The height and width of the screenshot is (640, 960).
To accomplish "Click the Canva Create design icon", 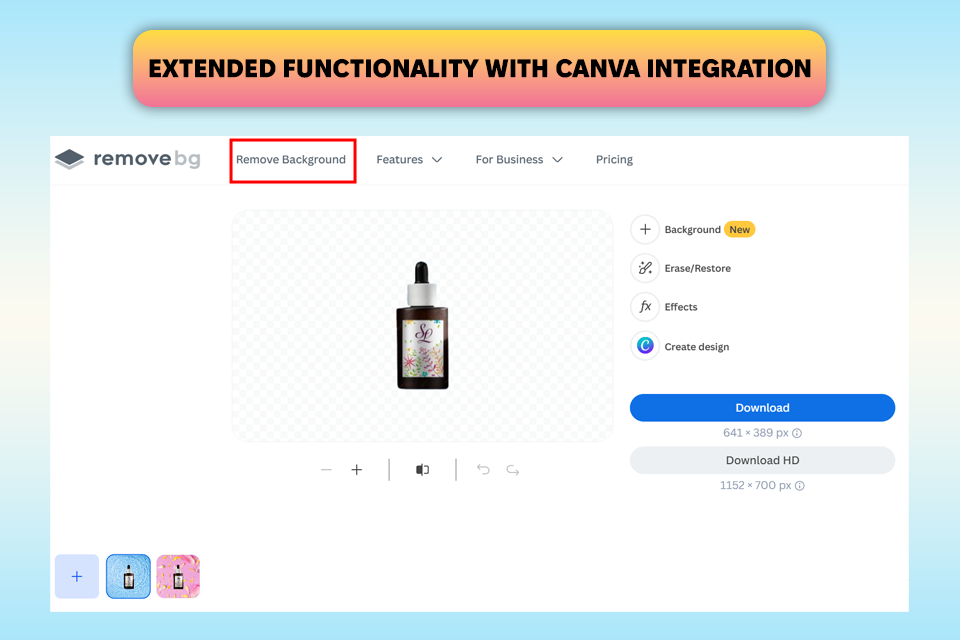I will [645, 346].
